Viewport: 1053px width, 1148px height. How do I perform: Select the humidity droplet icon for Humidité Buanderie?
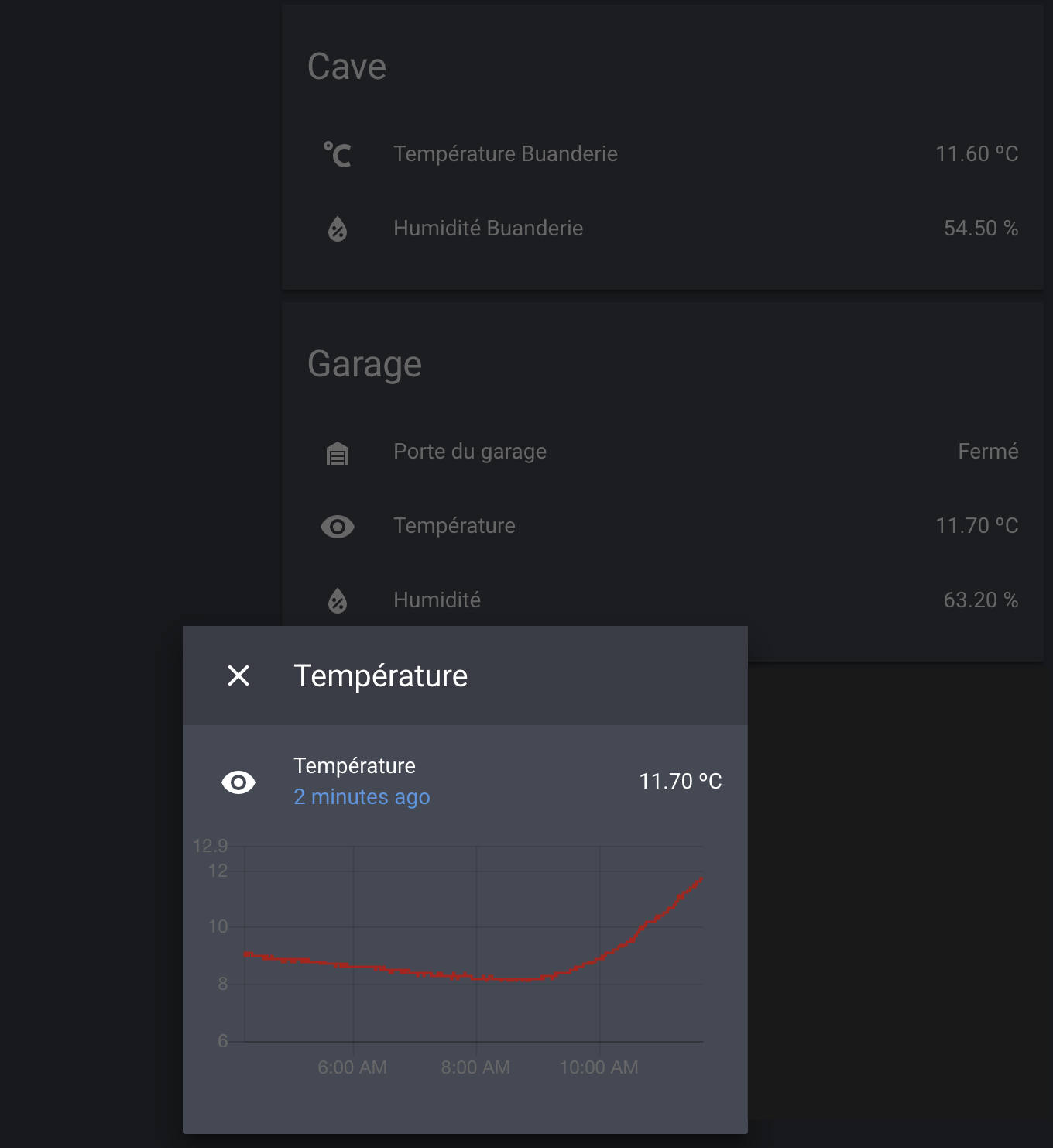(x=338, y=229)
